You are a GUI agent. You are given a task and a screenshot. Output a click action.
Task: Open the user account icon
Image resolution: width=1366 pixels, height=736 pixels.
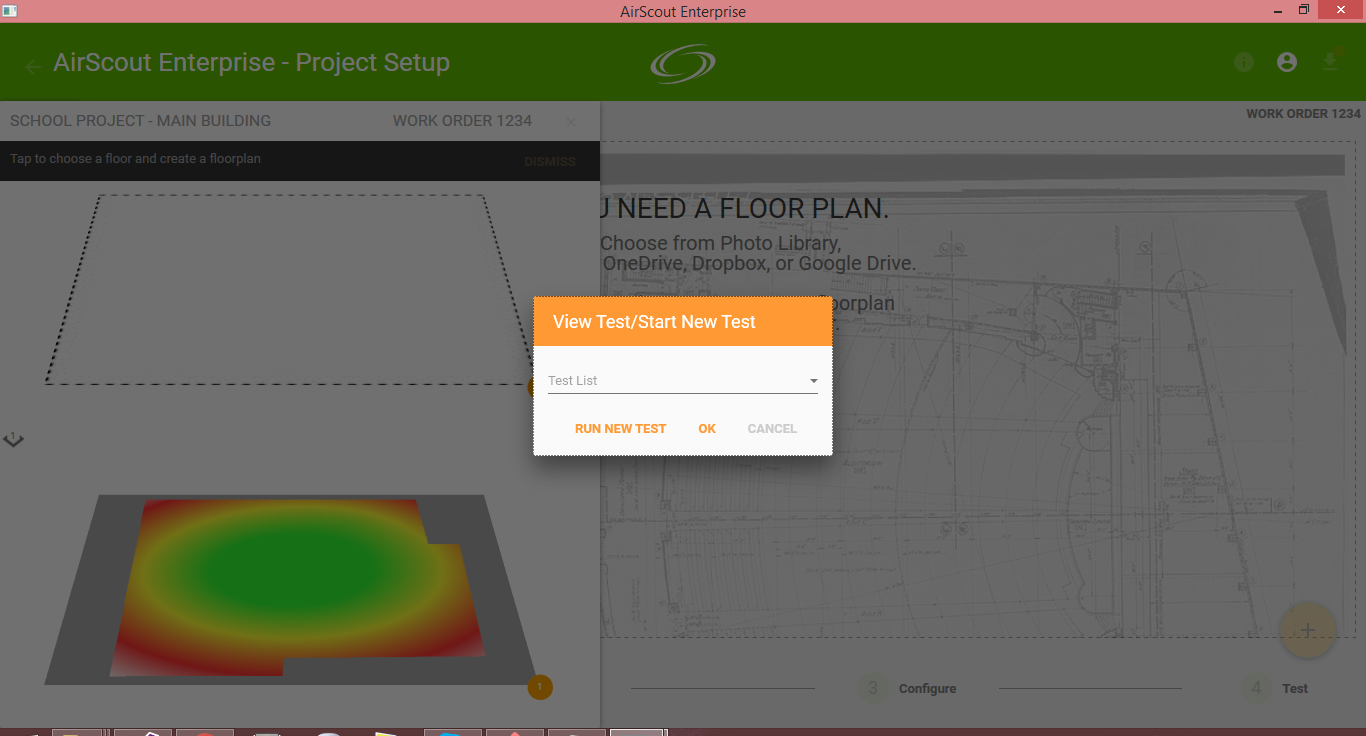click(x=1287, y=62)
